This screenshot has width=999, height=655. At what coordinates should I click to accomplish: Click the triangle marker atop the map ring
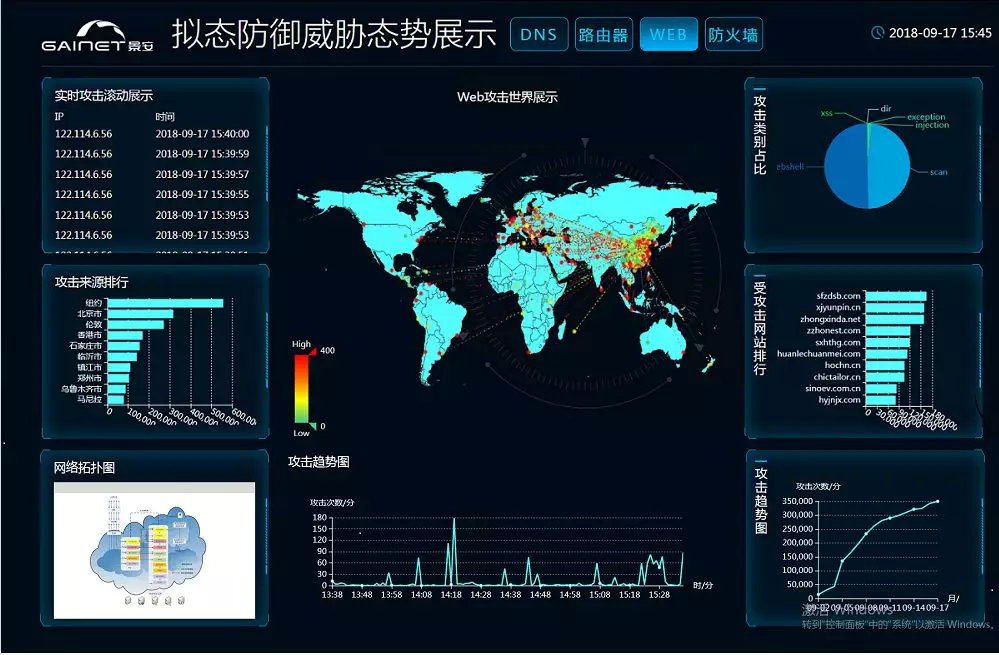586,143
